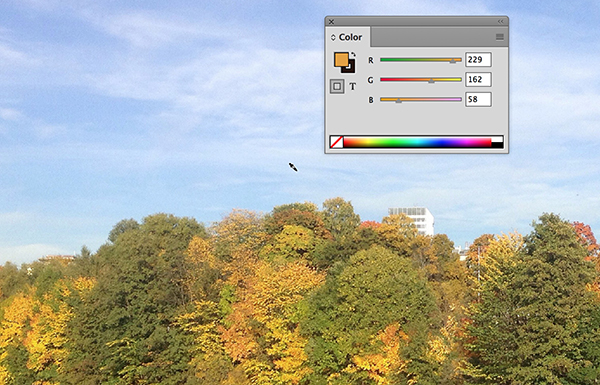Viewport: 600px width, 385px height.
Task: Select the orange Fill swatch
Action: click(341, 60)
